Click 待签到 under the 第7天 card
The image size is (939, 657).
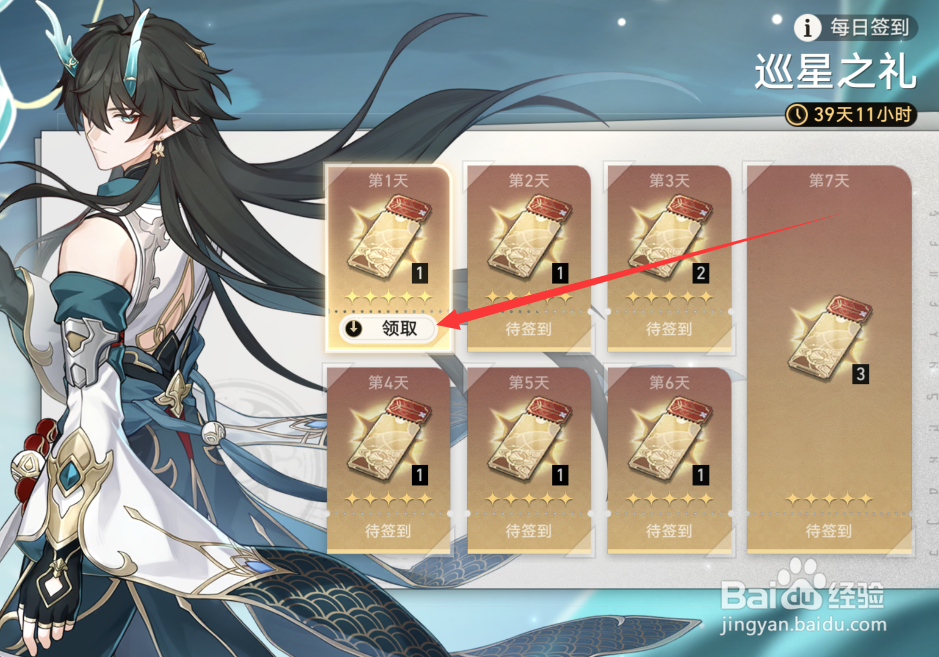[829, 531]
